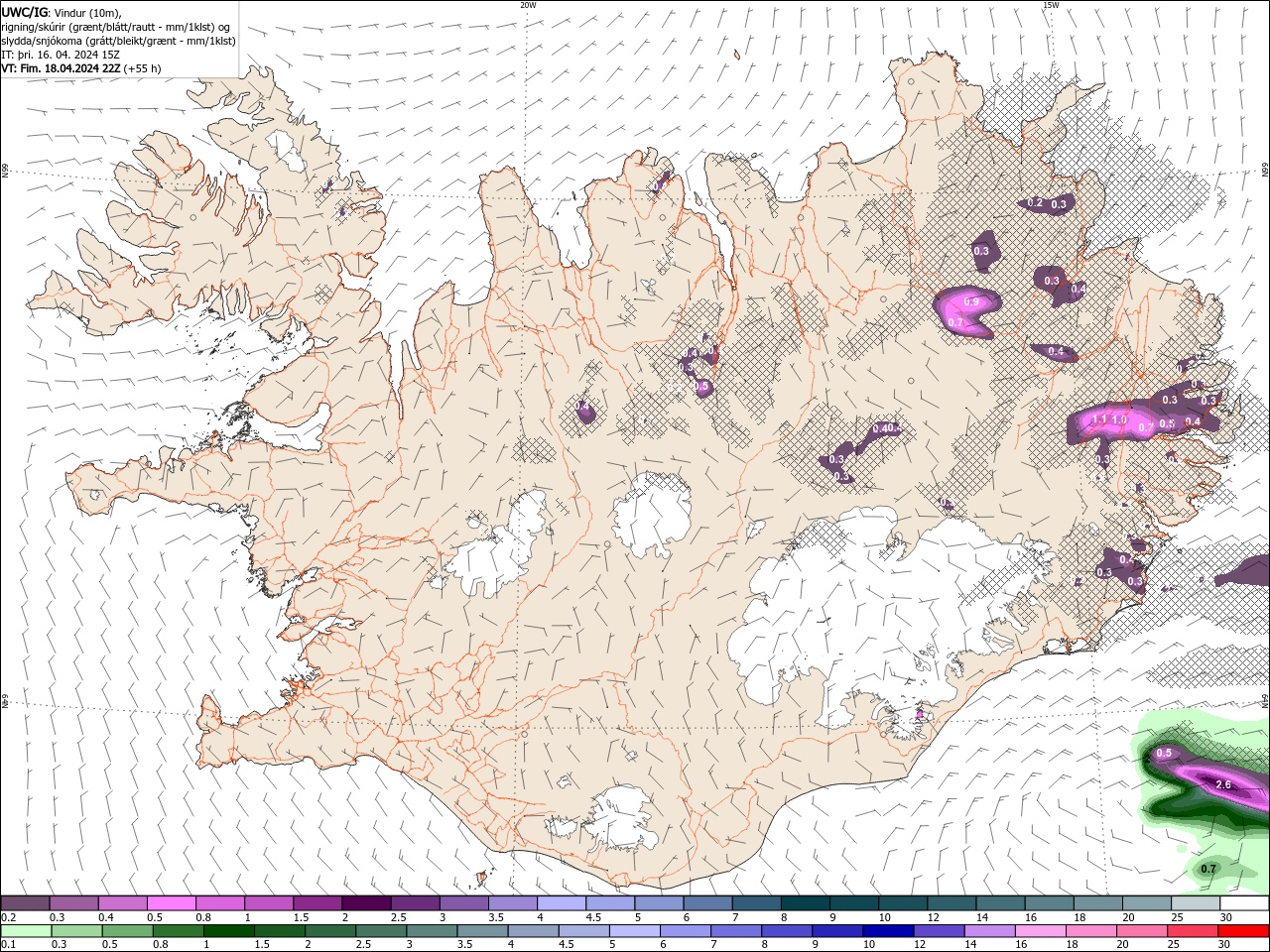The image size is (1270, 952).
Task: Click bottom legend swatch between 1 and 1.5
Action: pyautogui.click(x=228, y=930)
